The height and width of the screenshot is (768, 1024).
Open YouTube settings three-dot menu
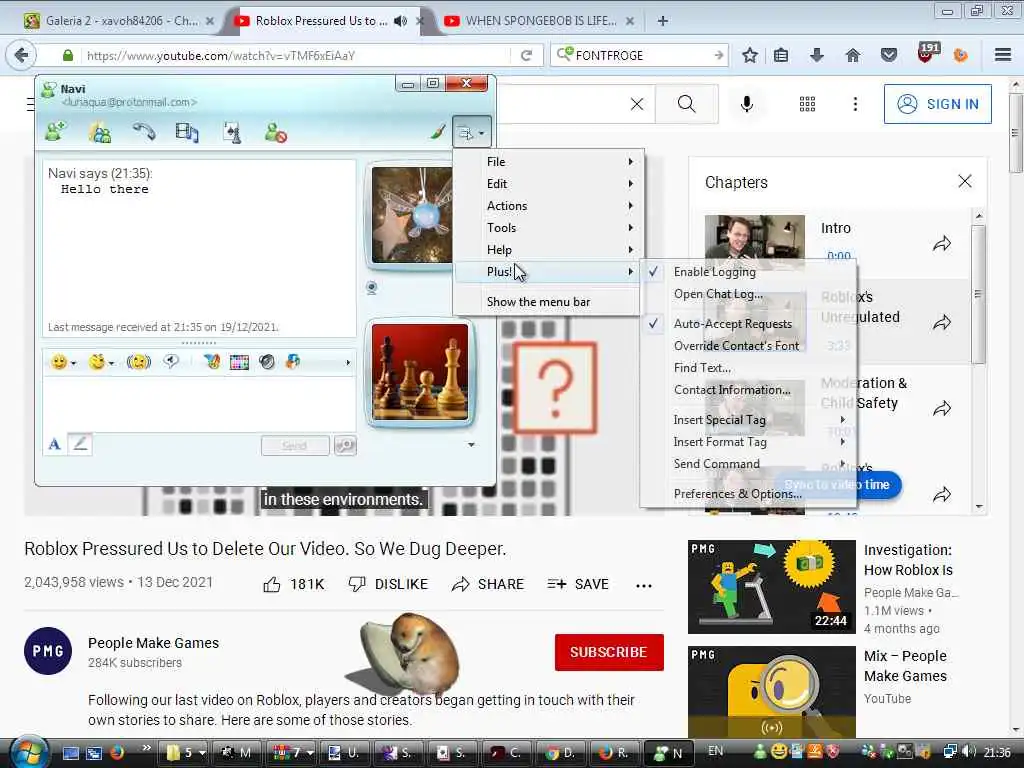[x=855, y=104]
